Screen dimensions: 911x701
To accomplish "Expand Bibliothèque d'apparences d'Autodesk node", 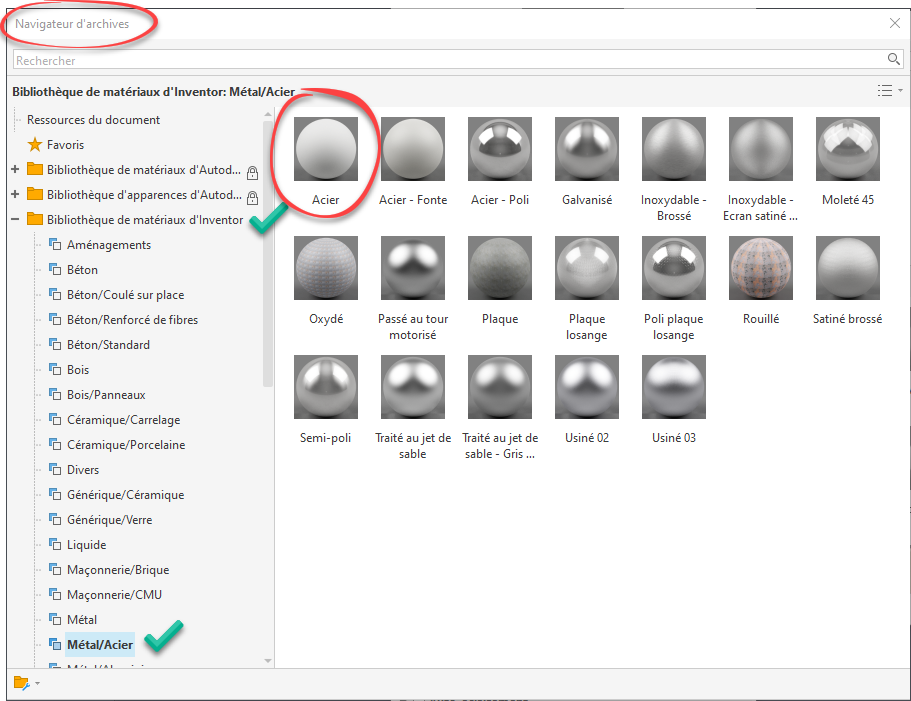I will (15, 195).
